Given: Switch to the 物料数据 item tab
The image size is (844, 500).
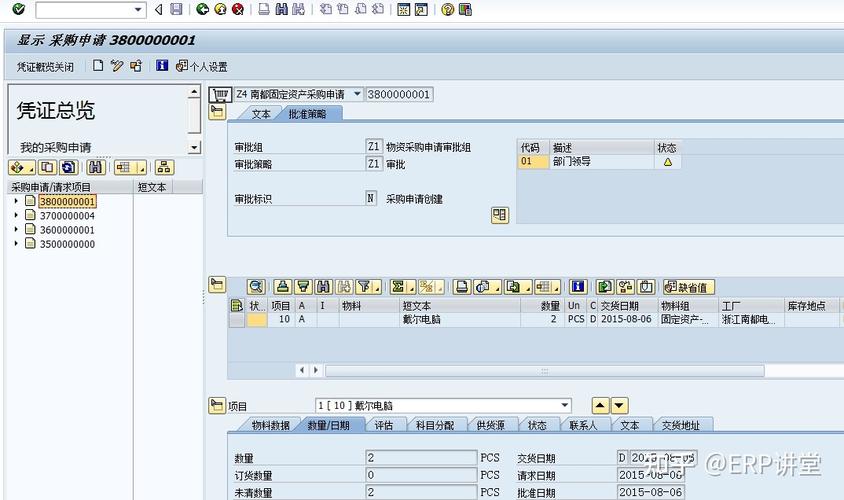Looking at the screenshot, I should coord(270,425).
